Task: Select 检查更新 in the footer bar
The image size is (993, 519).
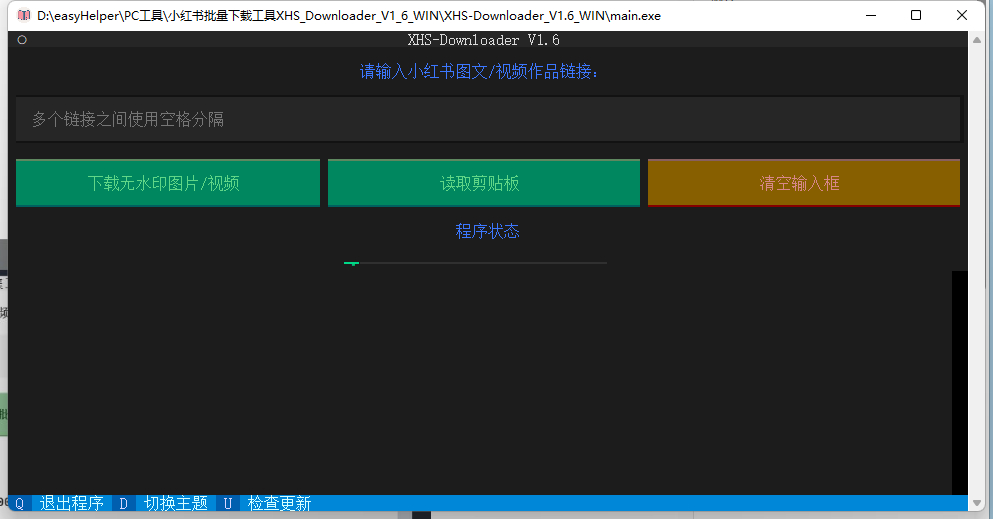Action: 279,503
